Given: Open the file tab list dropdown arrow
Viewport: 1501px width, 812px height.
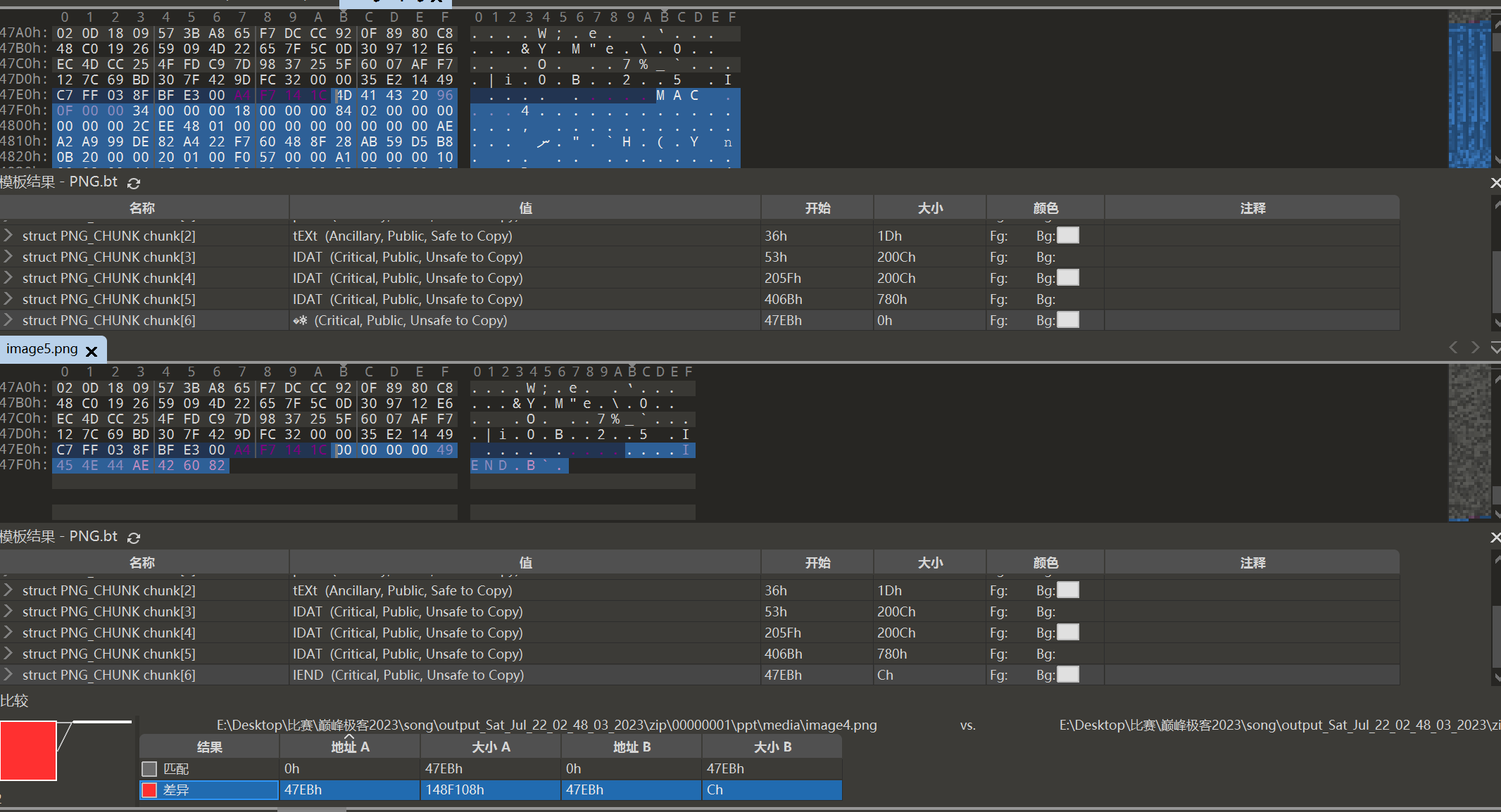Looking at the screenshot, I should [1495, 348].
